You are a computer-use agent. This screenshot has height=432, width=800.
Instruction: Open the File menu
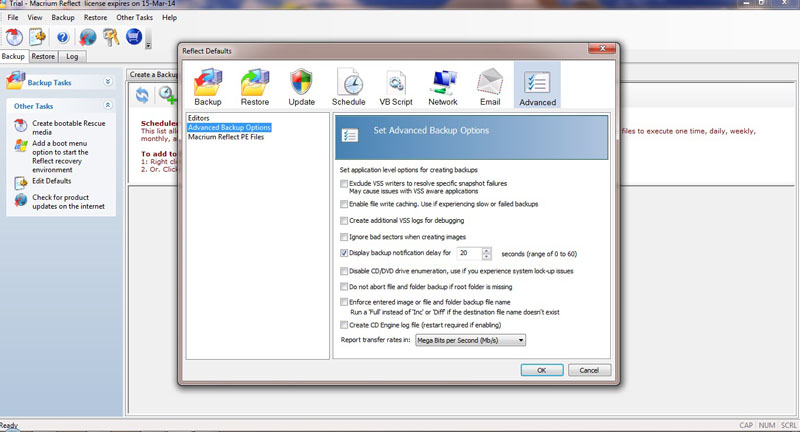pyautogui.click(x=13, y=17)
